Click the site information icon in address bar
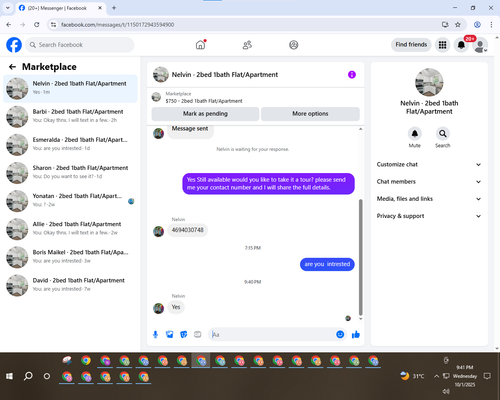Viewport: 500px width, 400px height. click(53, 25)
